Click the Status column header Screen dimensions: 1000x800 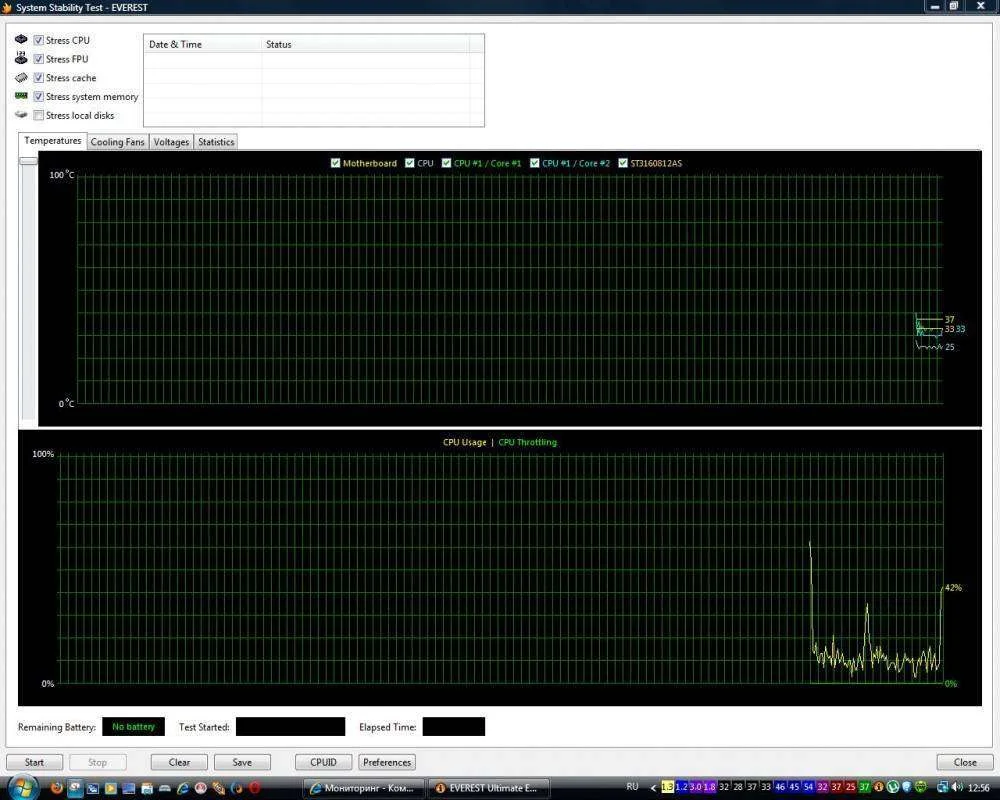click(365, 44)
